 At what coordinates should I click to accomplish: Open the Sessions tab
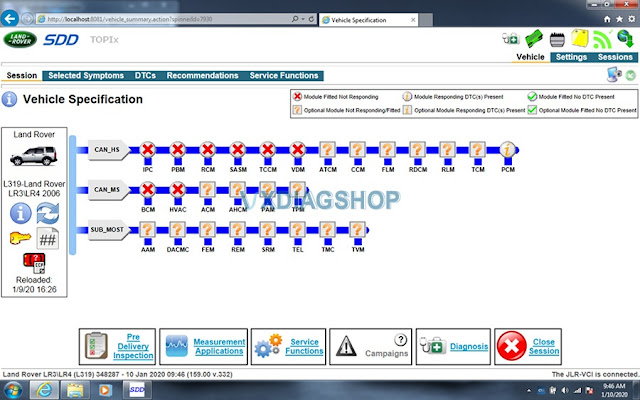point(615,57)
